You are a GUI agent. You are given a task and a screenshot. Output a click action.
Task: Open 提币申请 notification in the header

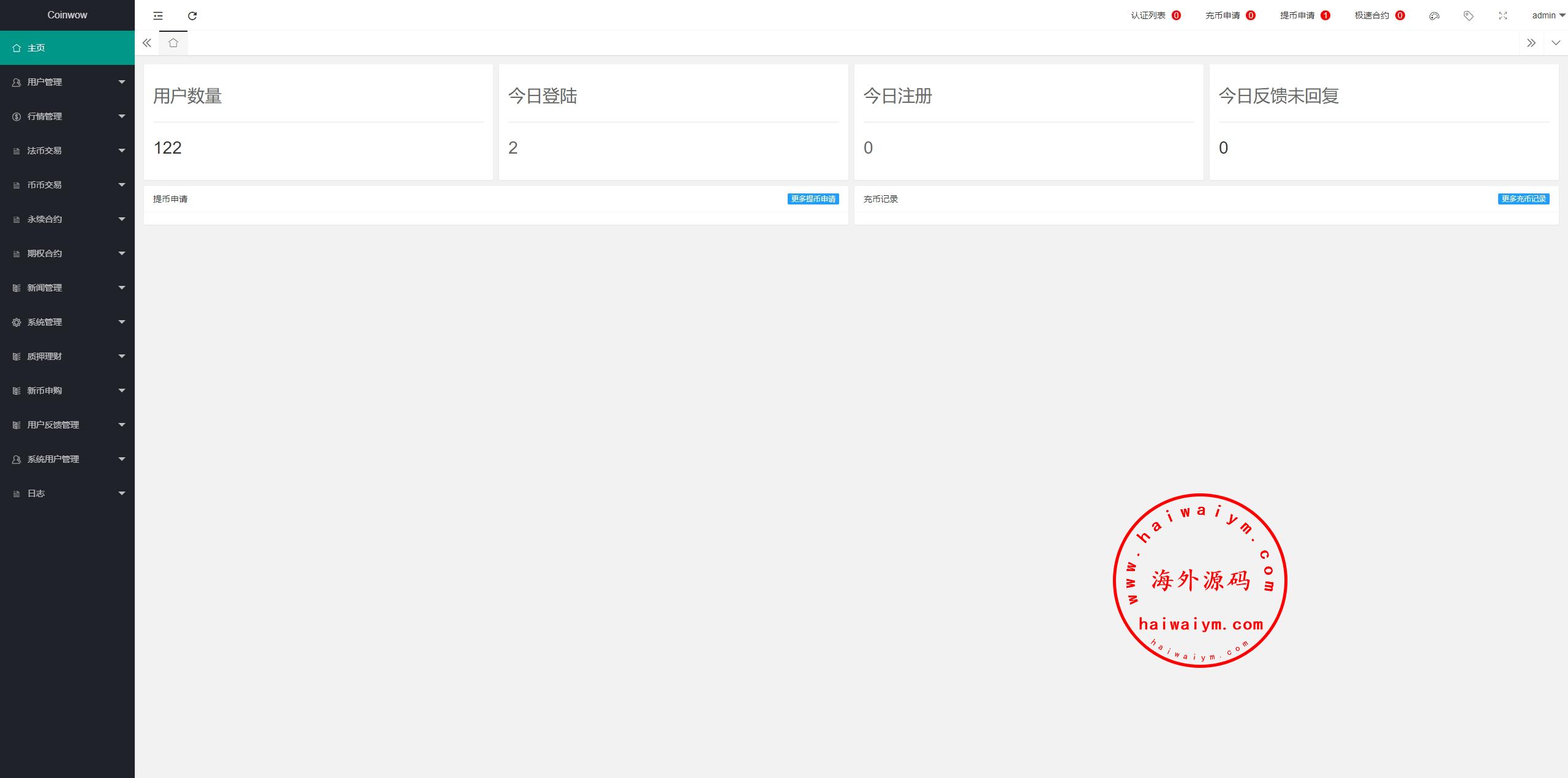point(1304,15)
